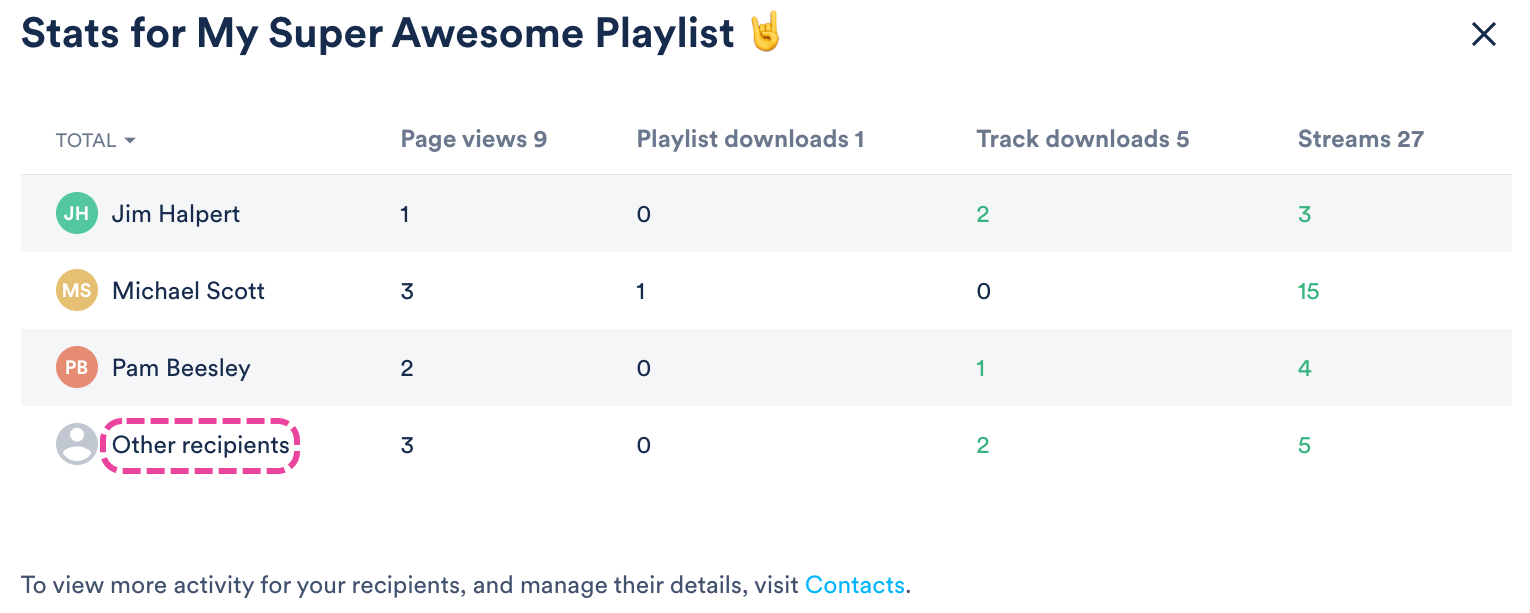Click Michael Scott's MS avatar icon
1530x613 pixels.
tap(76, 290)
